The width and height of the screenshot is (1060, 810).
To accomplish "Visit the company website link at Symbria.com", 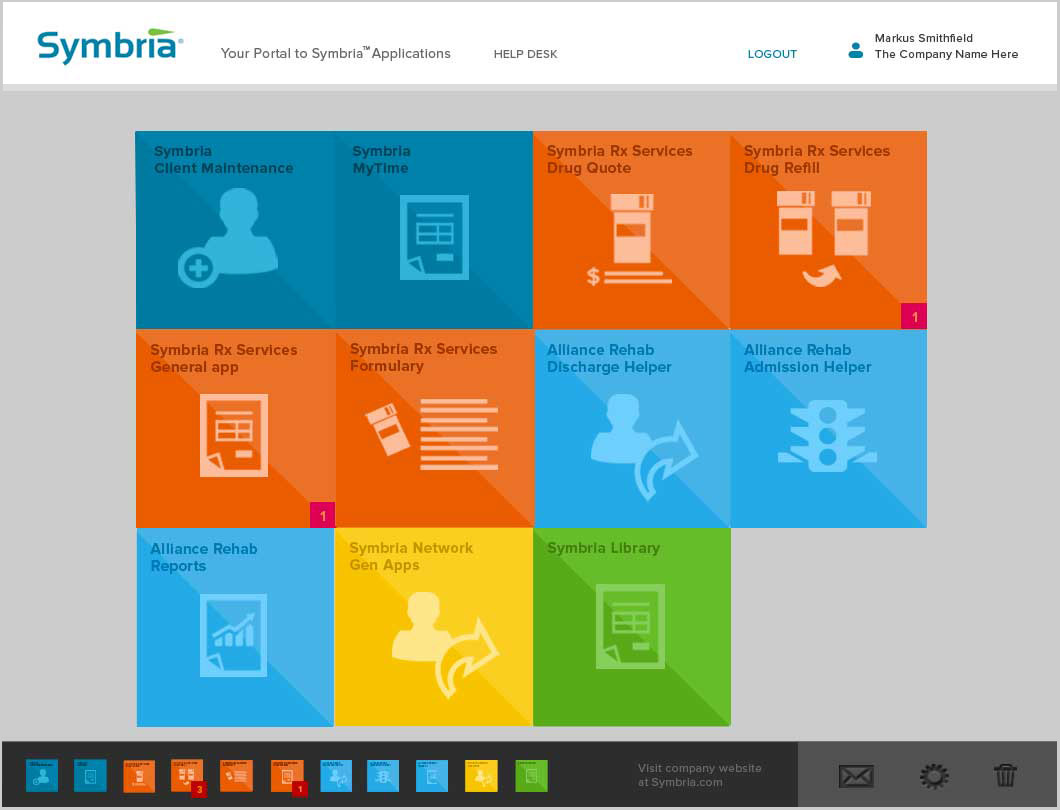I will click(699, 775).
